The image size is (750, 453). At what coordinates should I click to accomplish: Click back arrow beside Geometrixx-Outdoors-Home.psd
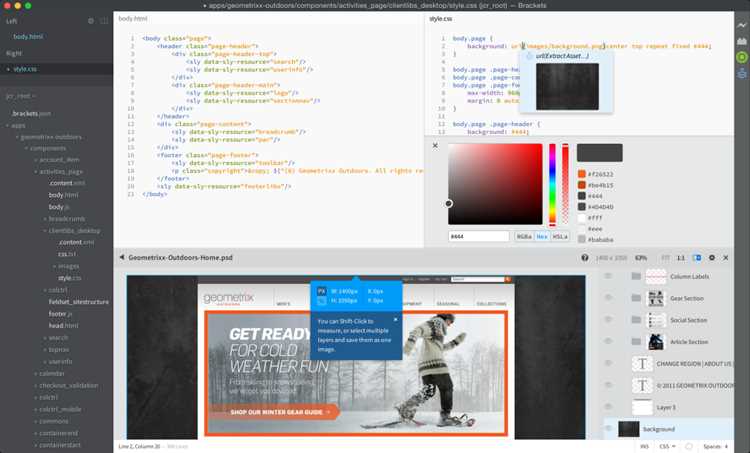(122, 257)
